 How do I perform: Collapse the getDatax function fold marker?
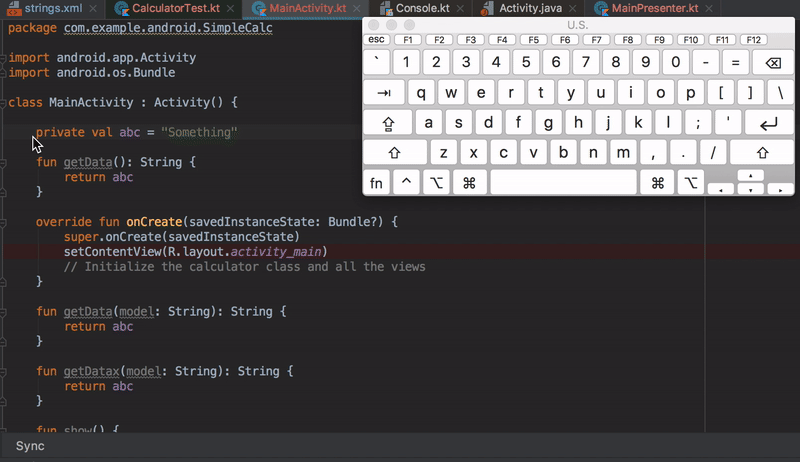(x=3, y=372)
